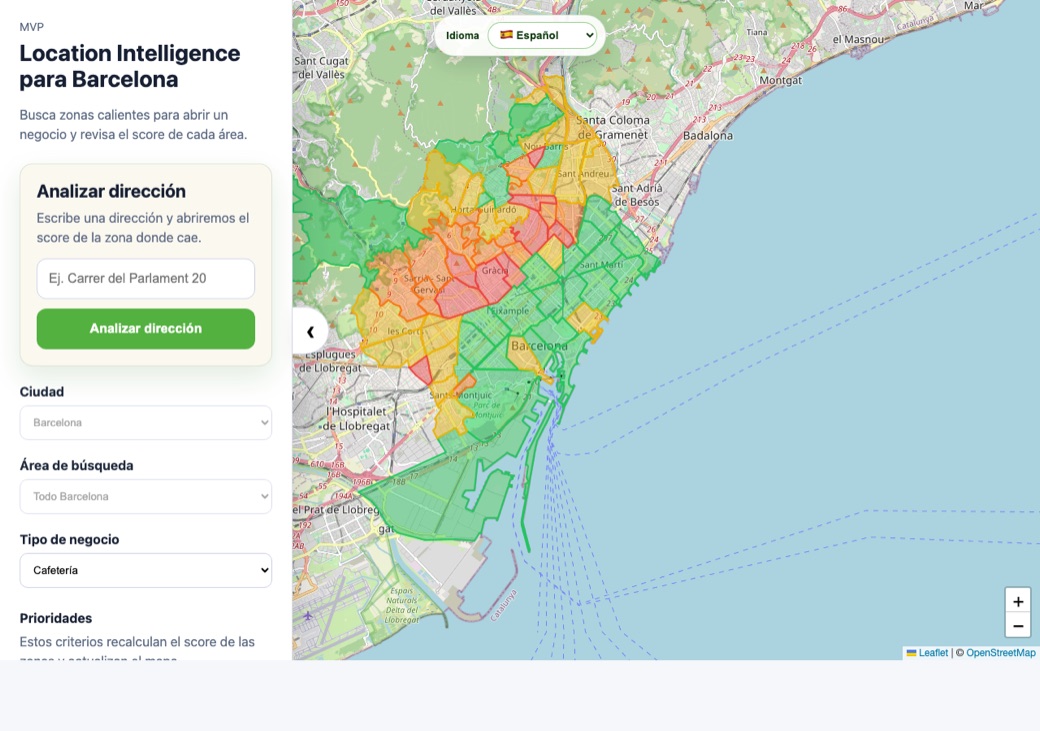This screenshot has height=731, width=1040.
Task: Click the Eixample label on the map
Action: 509,310
